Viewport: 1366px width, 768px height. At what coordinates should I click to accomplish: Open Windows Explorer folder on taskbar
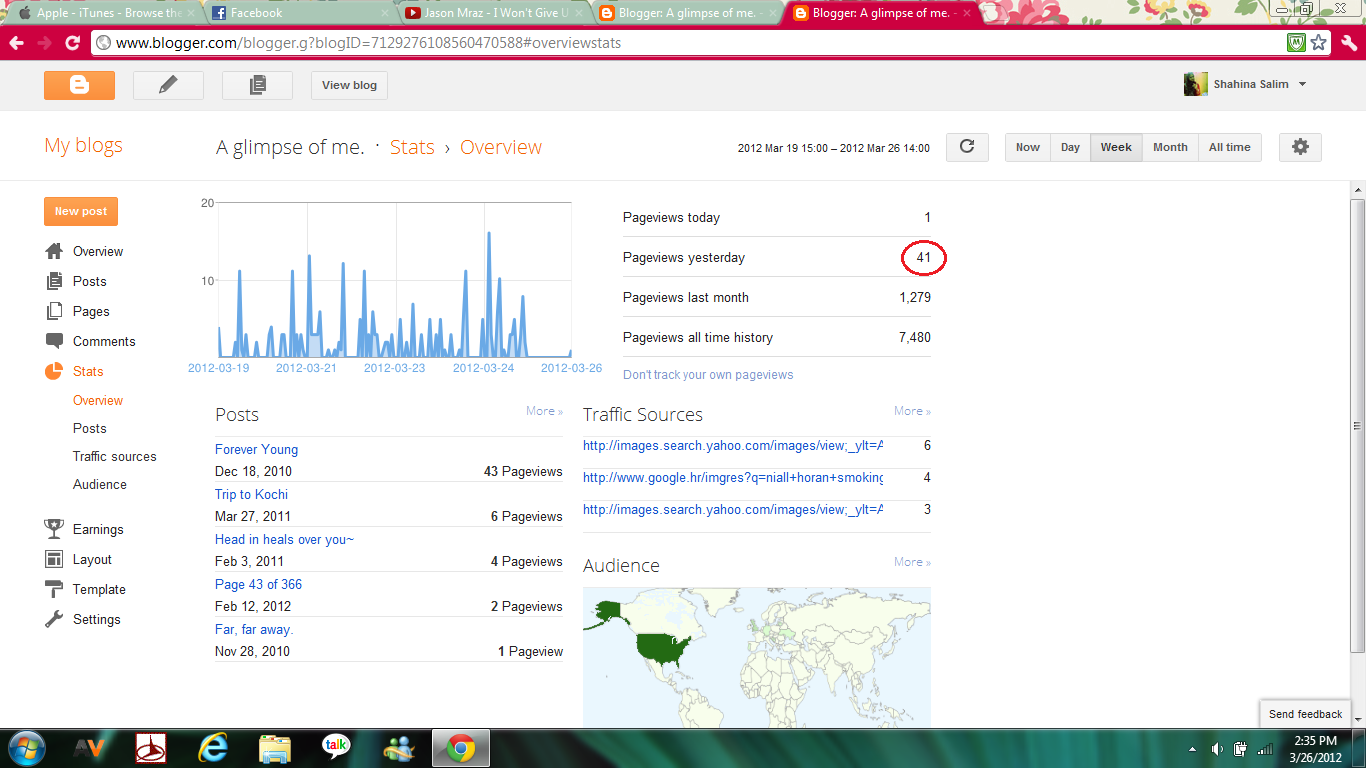click(x=274, y=747)
